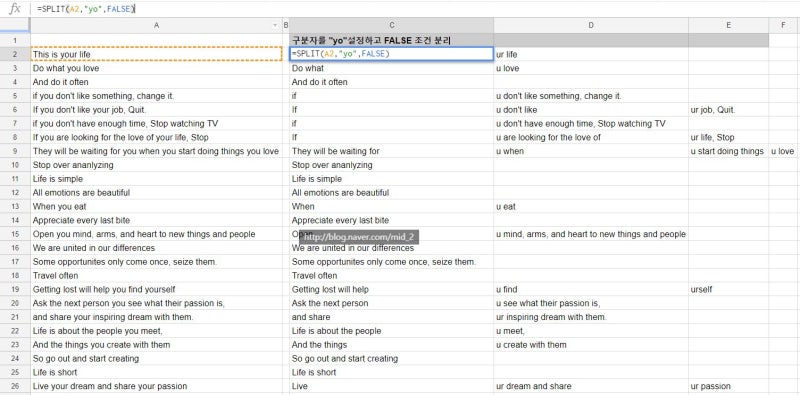Viewport: 800px width, 395px height.
Task: Click 'ur life, Stop' cell
Action: (729, 137)
